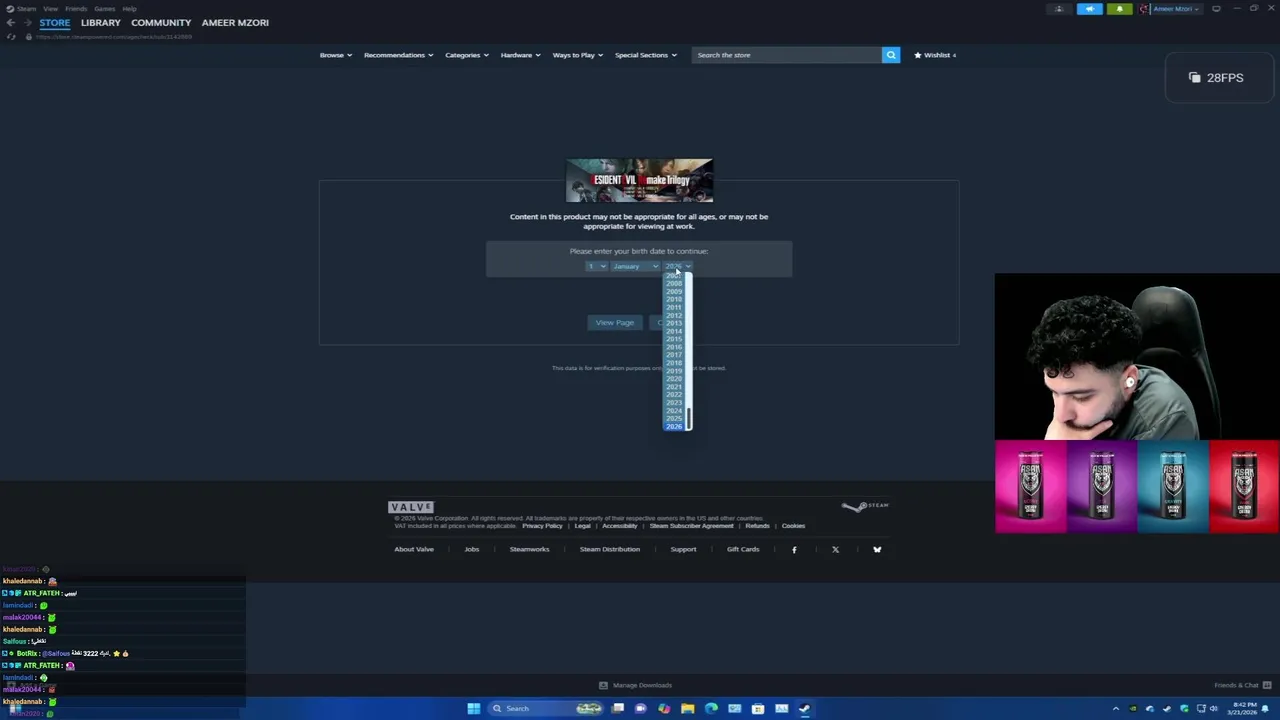
Task: Expand the Ways to Play menu
Action: (577, 55)
